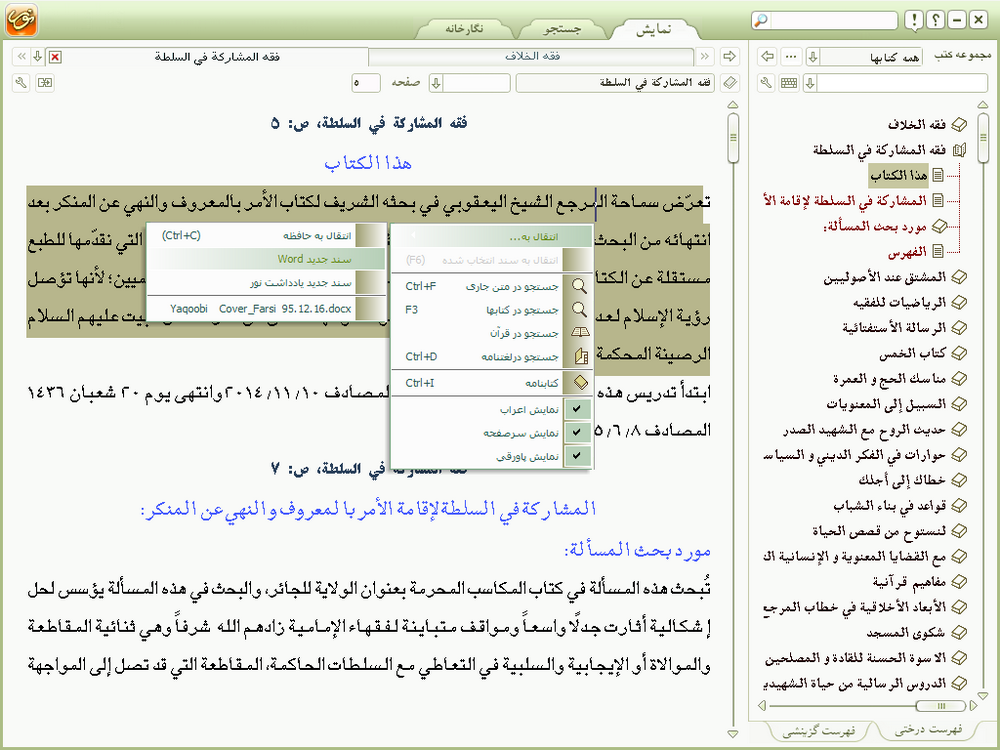This screenshot has height=750, width=1000.
Task: Click the magnifier icon for جستجو در کتابها
Action: click(x=579, y=310)
